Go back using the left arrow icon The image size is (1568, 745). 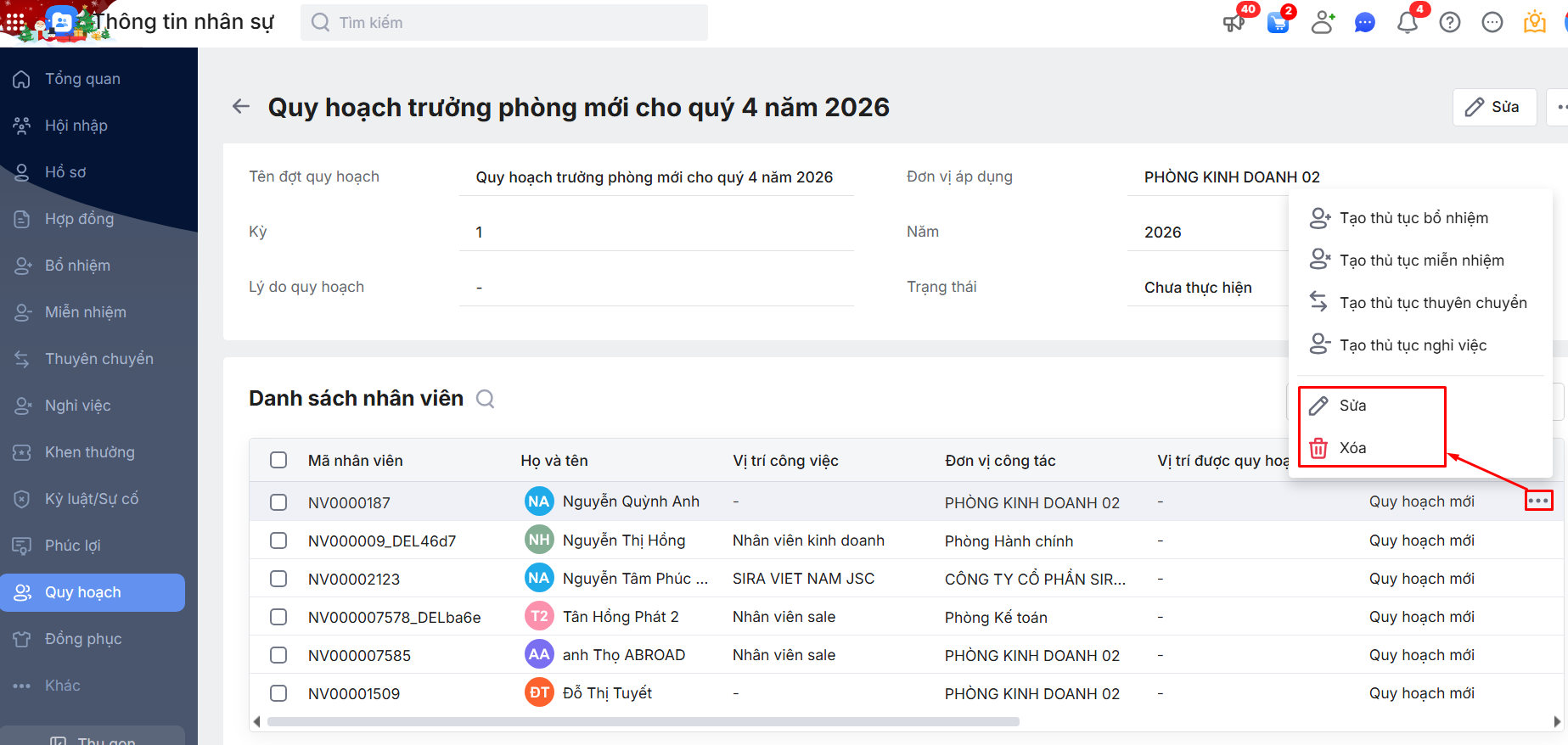[x=241, y=107]
